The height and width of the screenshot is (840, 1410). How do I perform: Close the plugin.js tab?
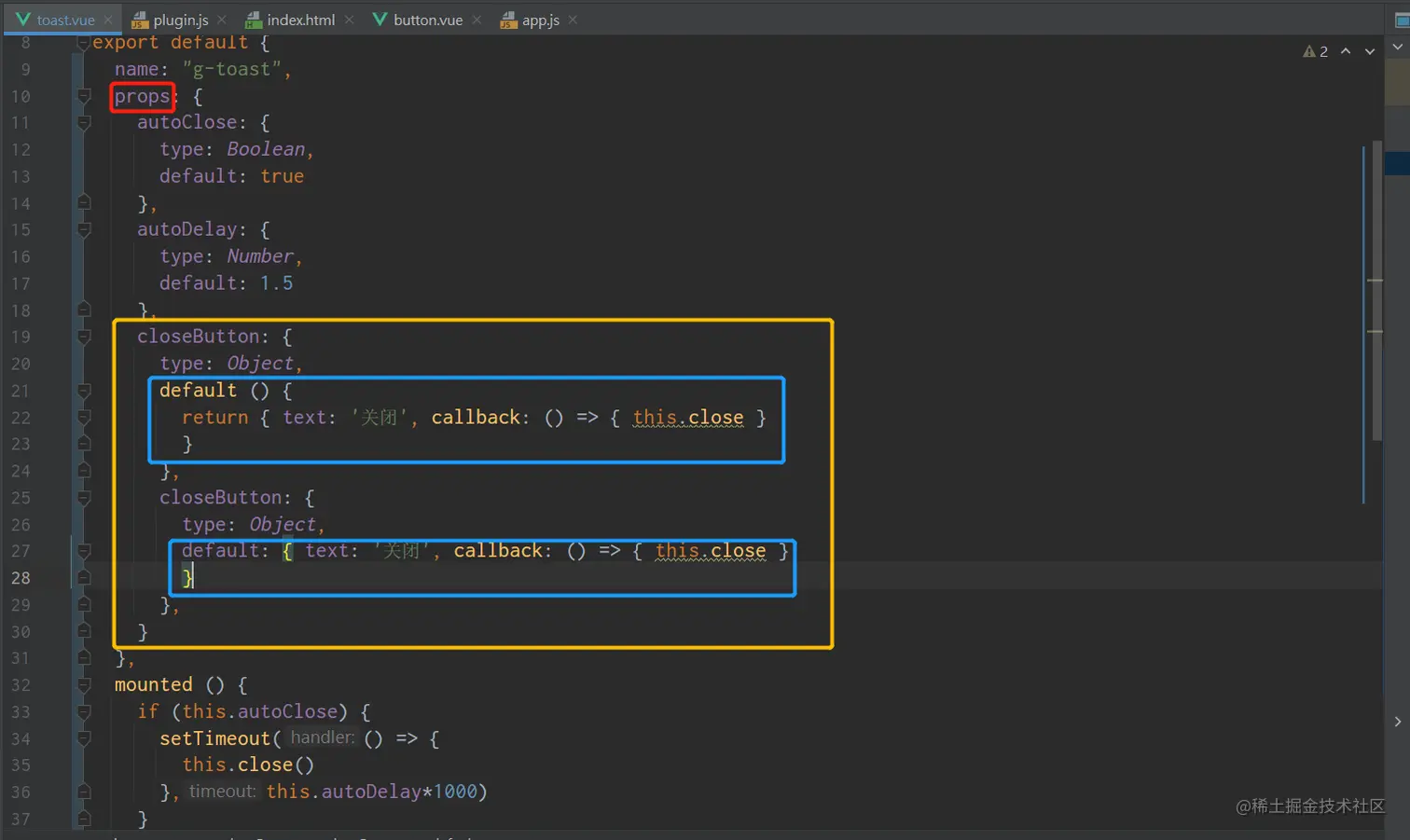[222, 20]
